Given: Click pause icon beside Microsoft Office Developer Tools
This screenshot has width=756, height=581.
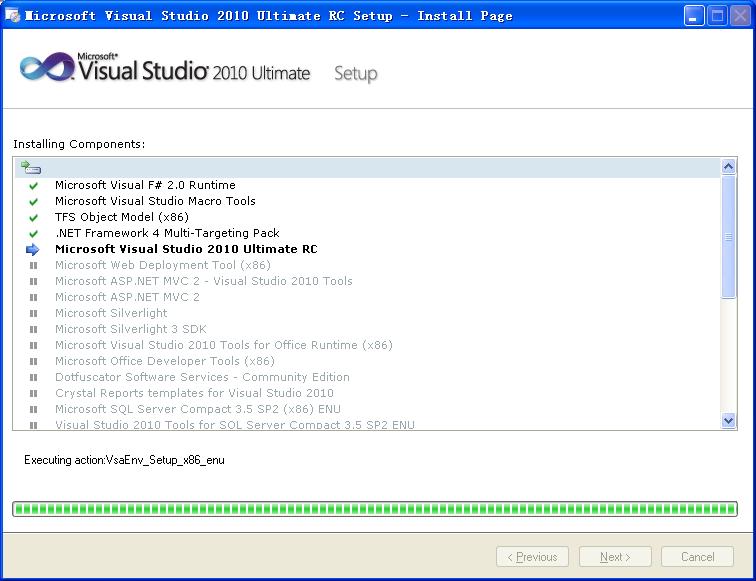Looking at the screenshot, I should tap(33, 361).
